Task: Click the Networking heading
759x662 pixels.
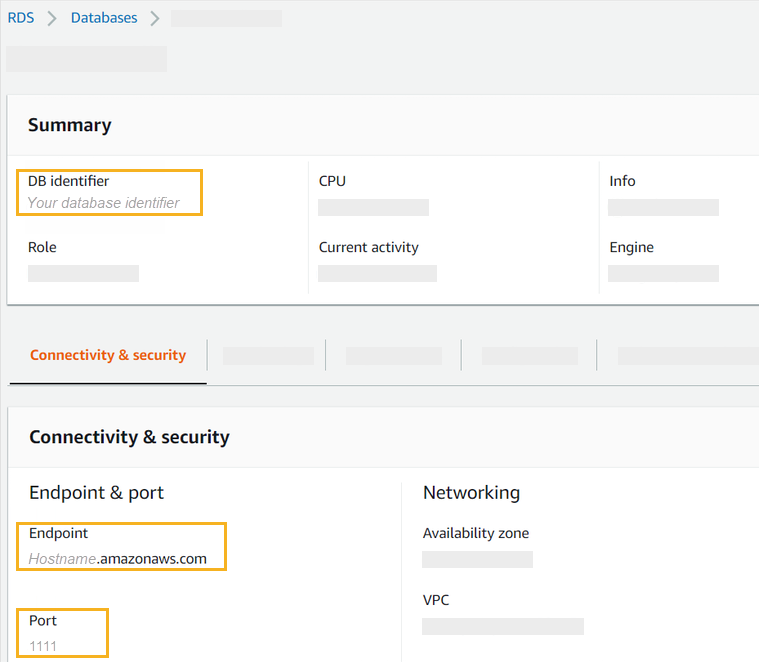Action: click(x=471, y=493)
